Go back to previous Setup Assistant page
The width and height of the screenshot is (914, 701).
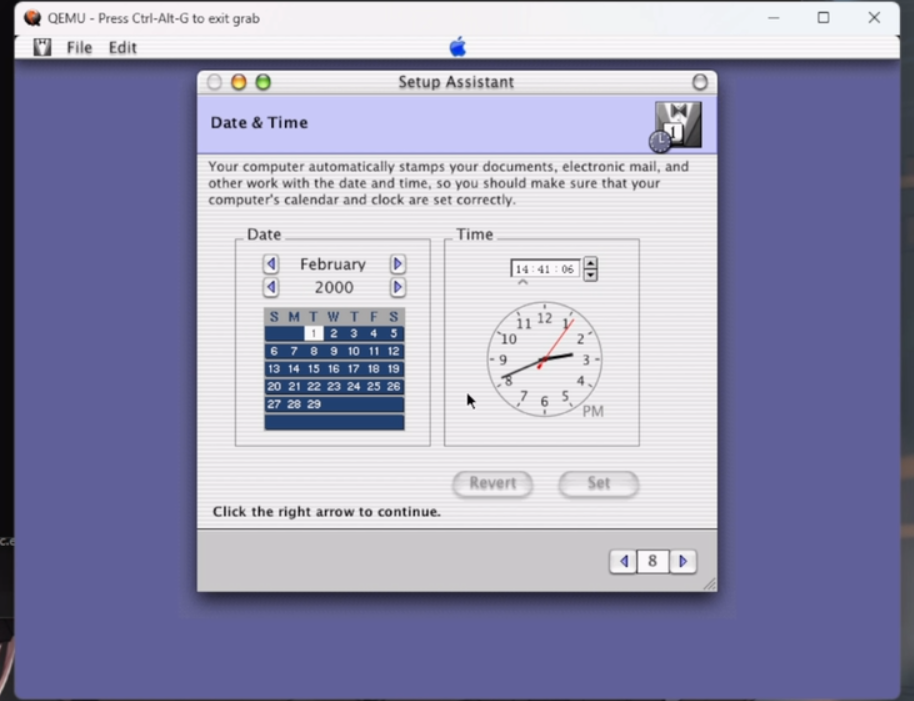pos(624,562)
